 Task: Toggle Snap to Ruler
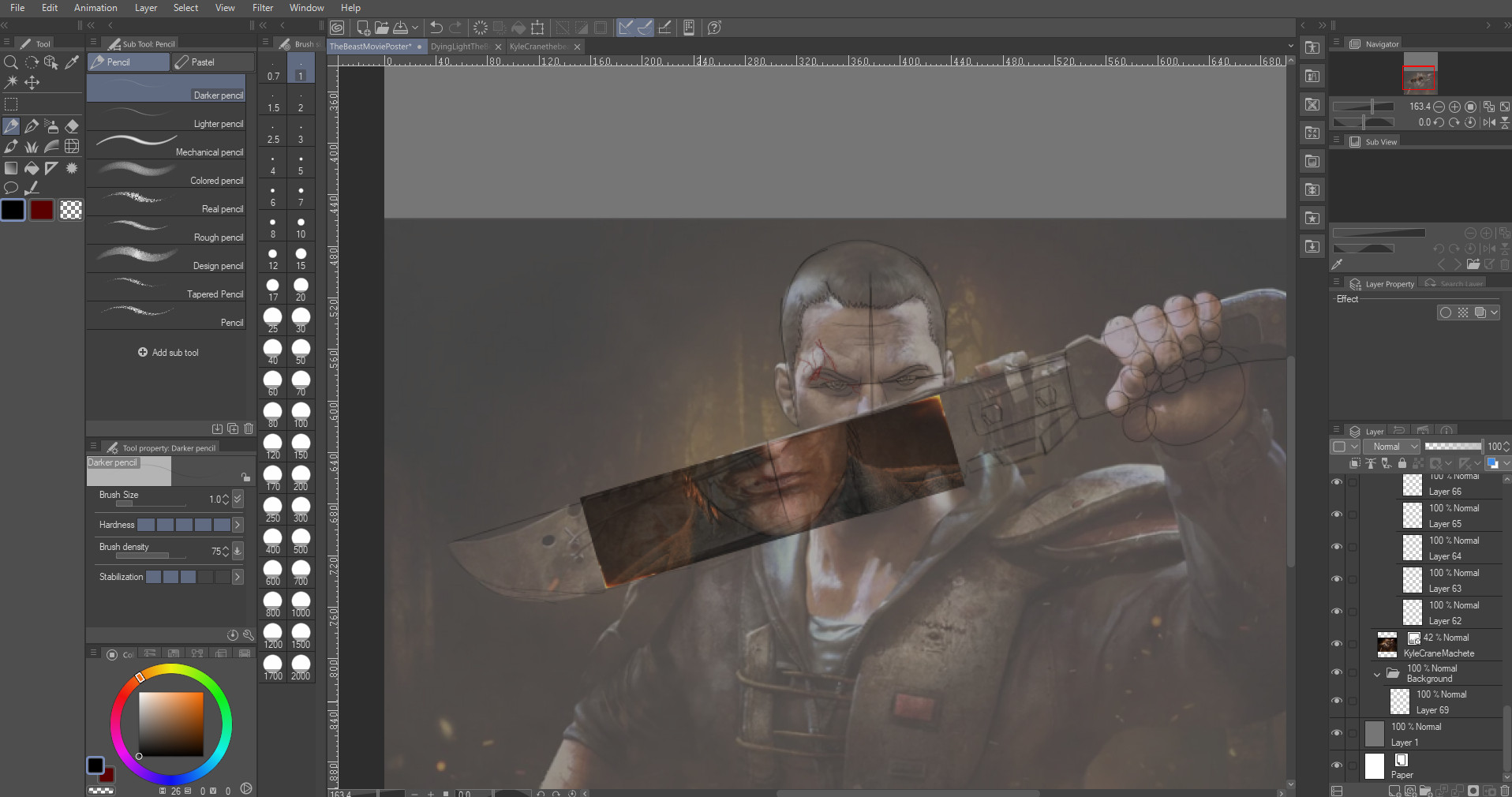(x=625, y=28)
